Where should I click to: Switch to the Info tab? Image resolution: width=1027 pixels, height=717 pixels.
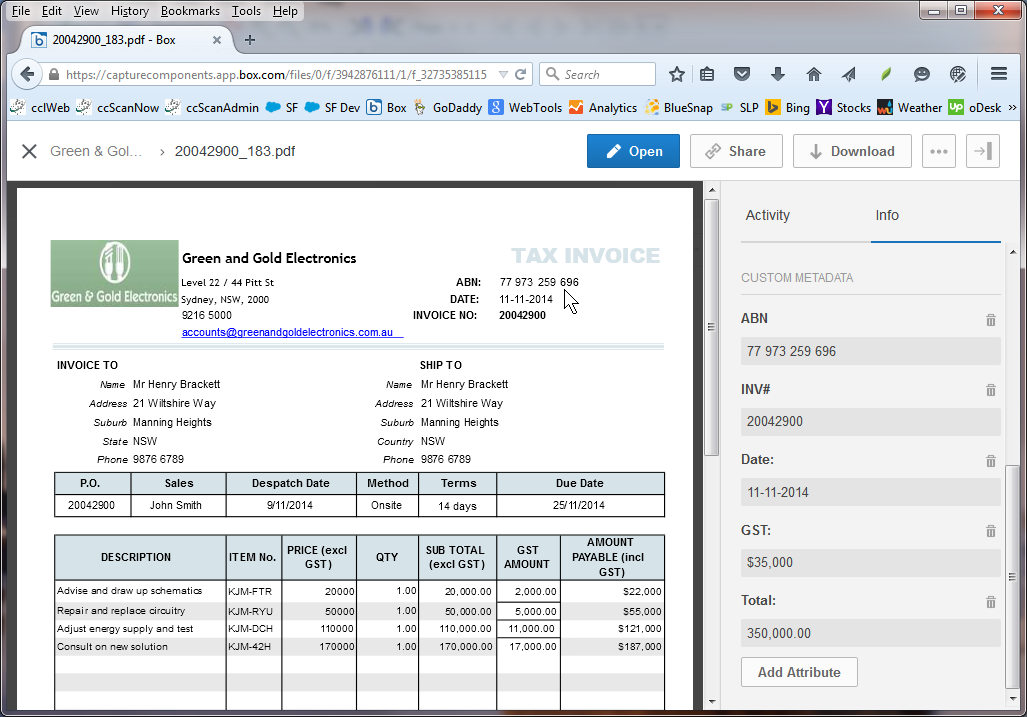click(887, 215)
